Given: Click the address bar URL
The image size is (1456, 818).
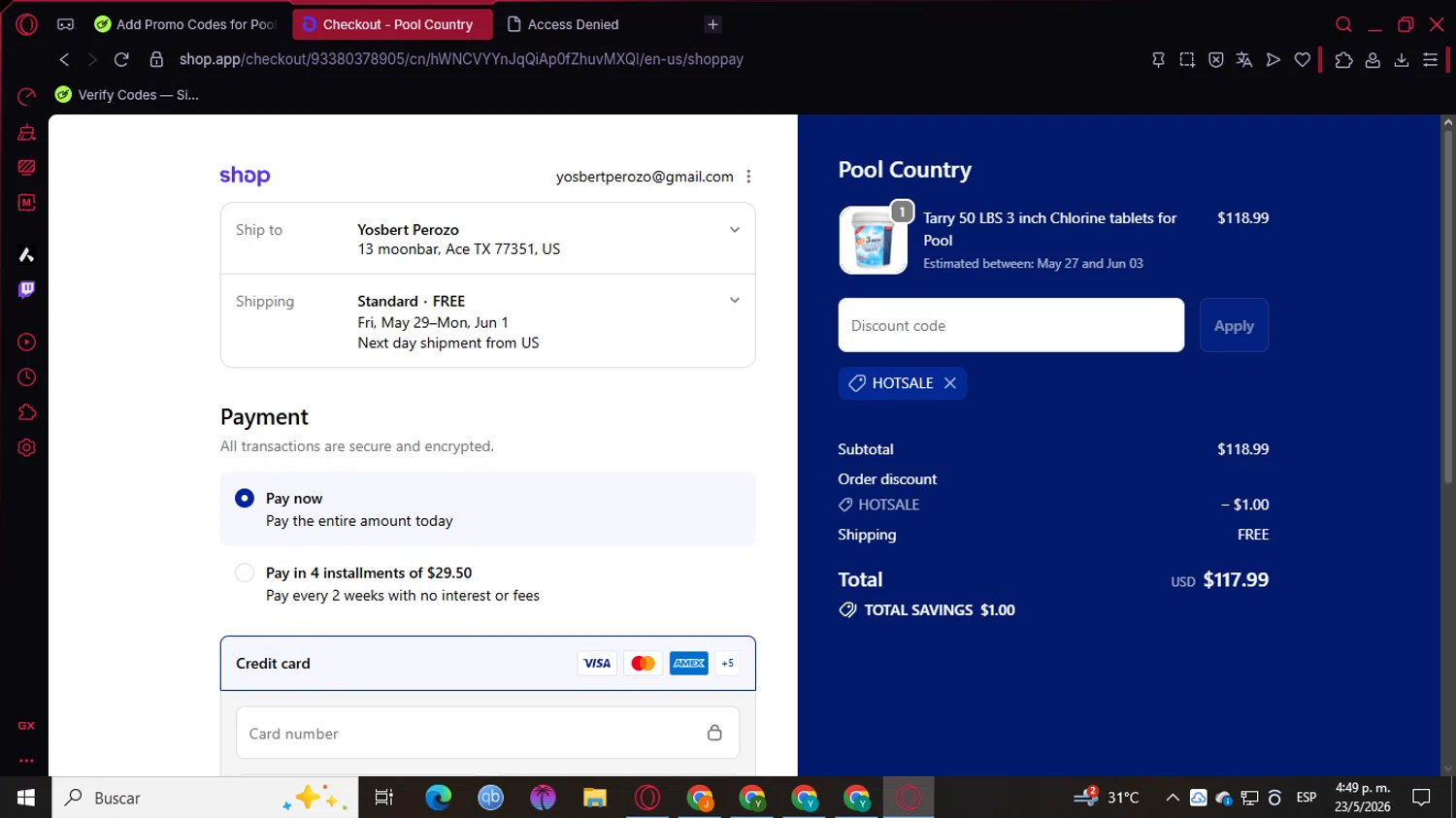Looking at the screenshot, I should click(x=461, y=59).
